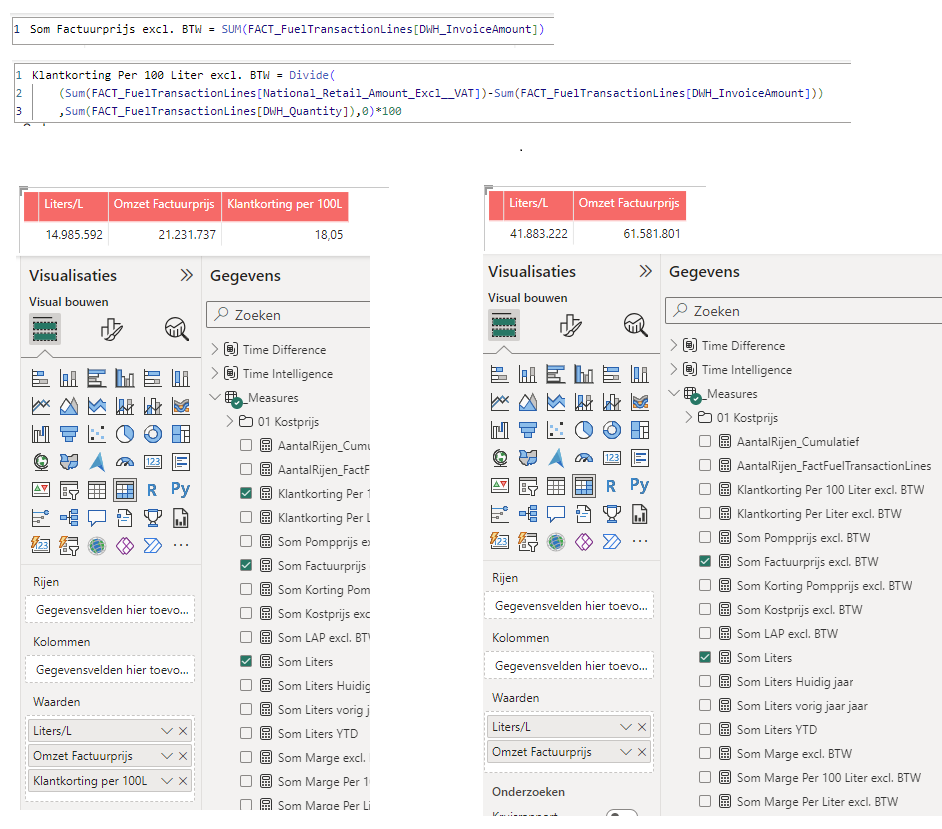Collapse _Measures table in left Gegevens pane
This screenshot has width=942, height=829.
click(215, 397)
